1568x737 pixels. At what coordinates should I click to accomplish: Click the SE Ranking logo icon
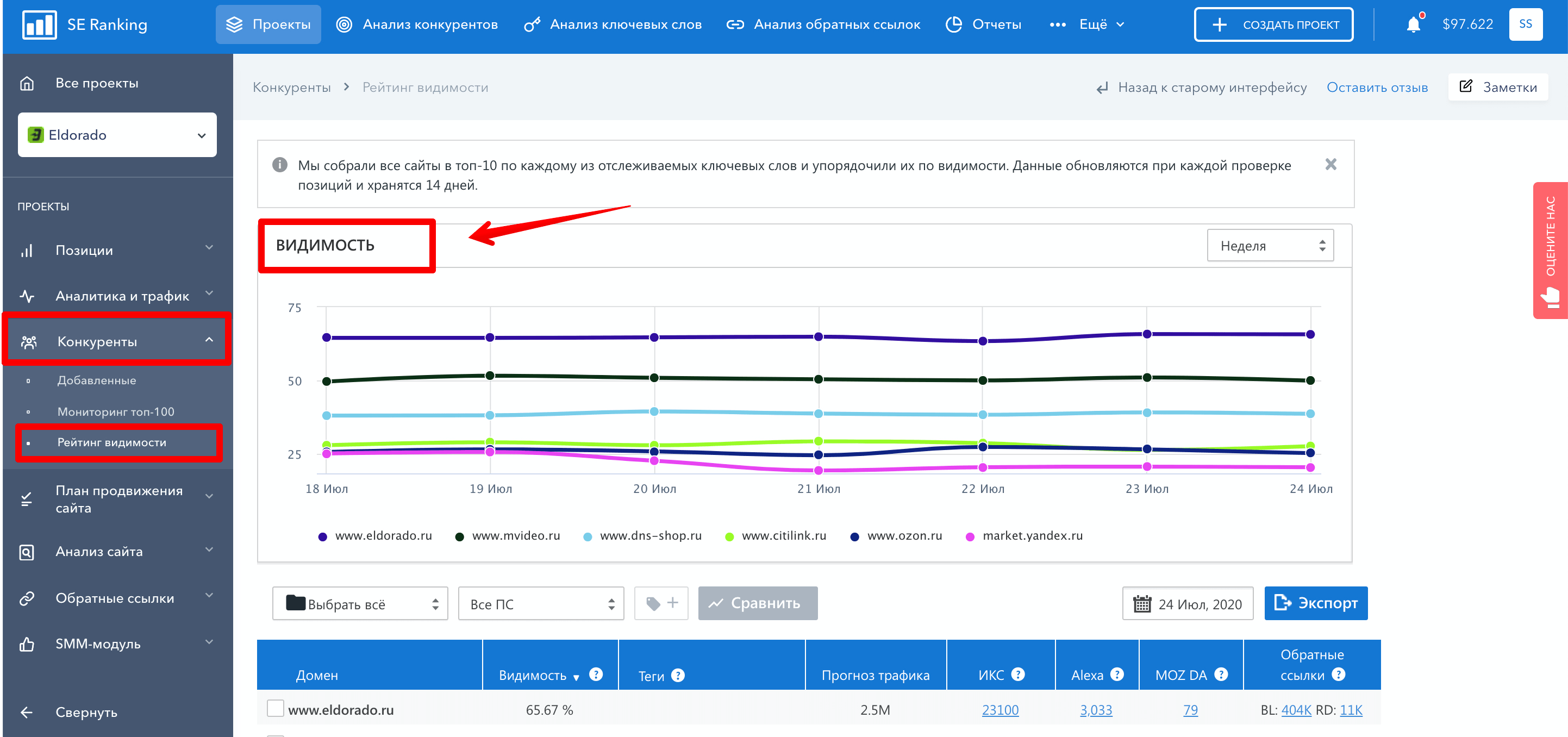39,24
